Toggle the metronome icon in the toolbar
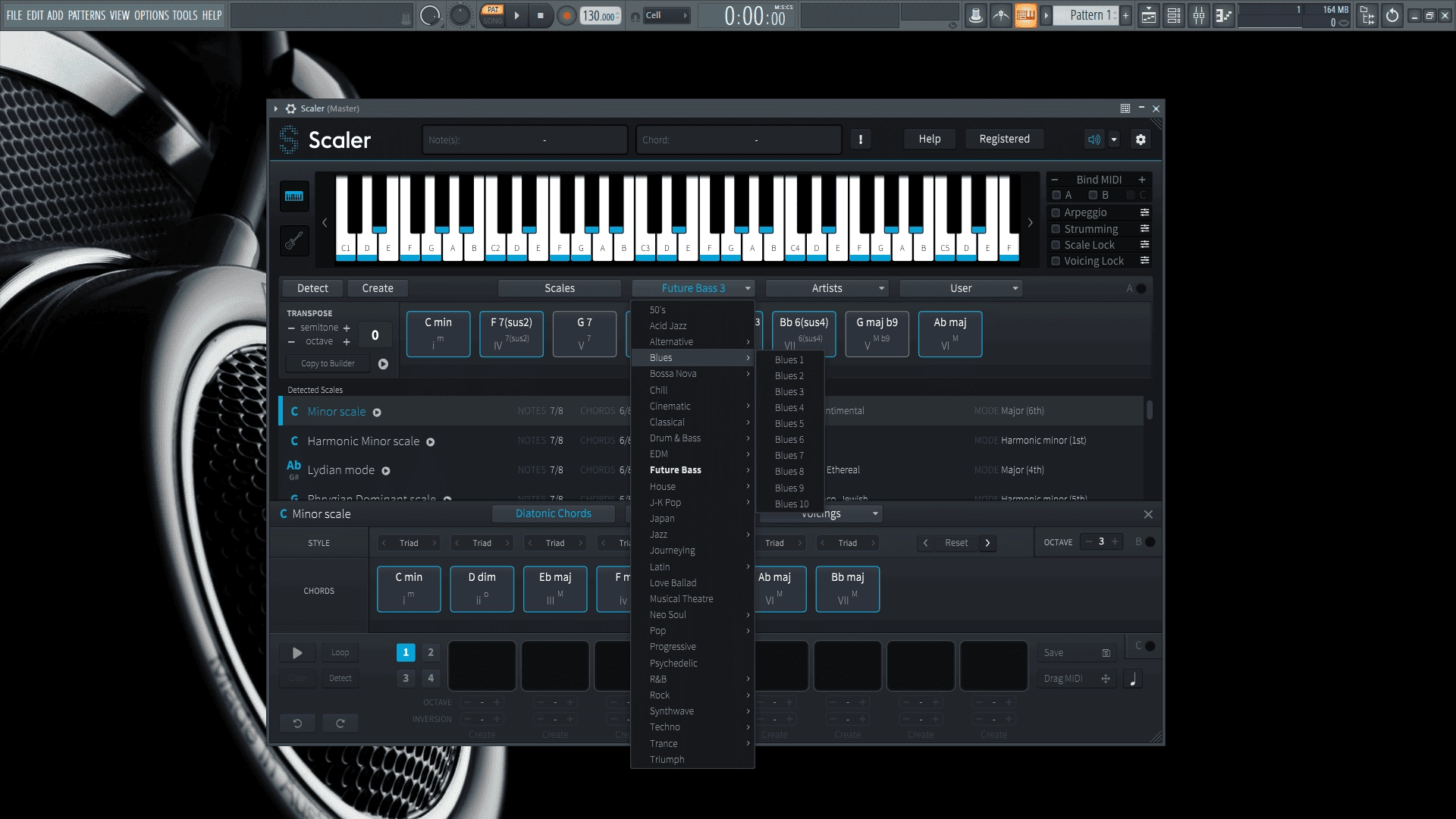This screenshot has width=1456, height=819. click(x=976, y=15)
